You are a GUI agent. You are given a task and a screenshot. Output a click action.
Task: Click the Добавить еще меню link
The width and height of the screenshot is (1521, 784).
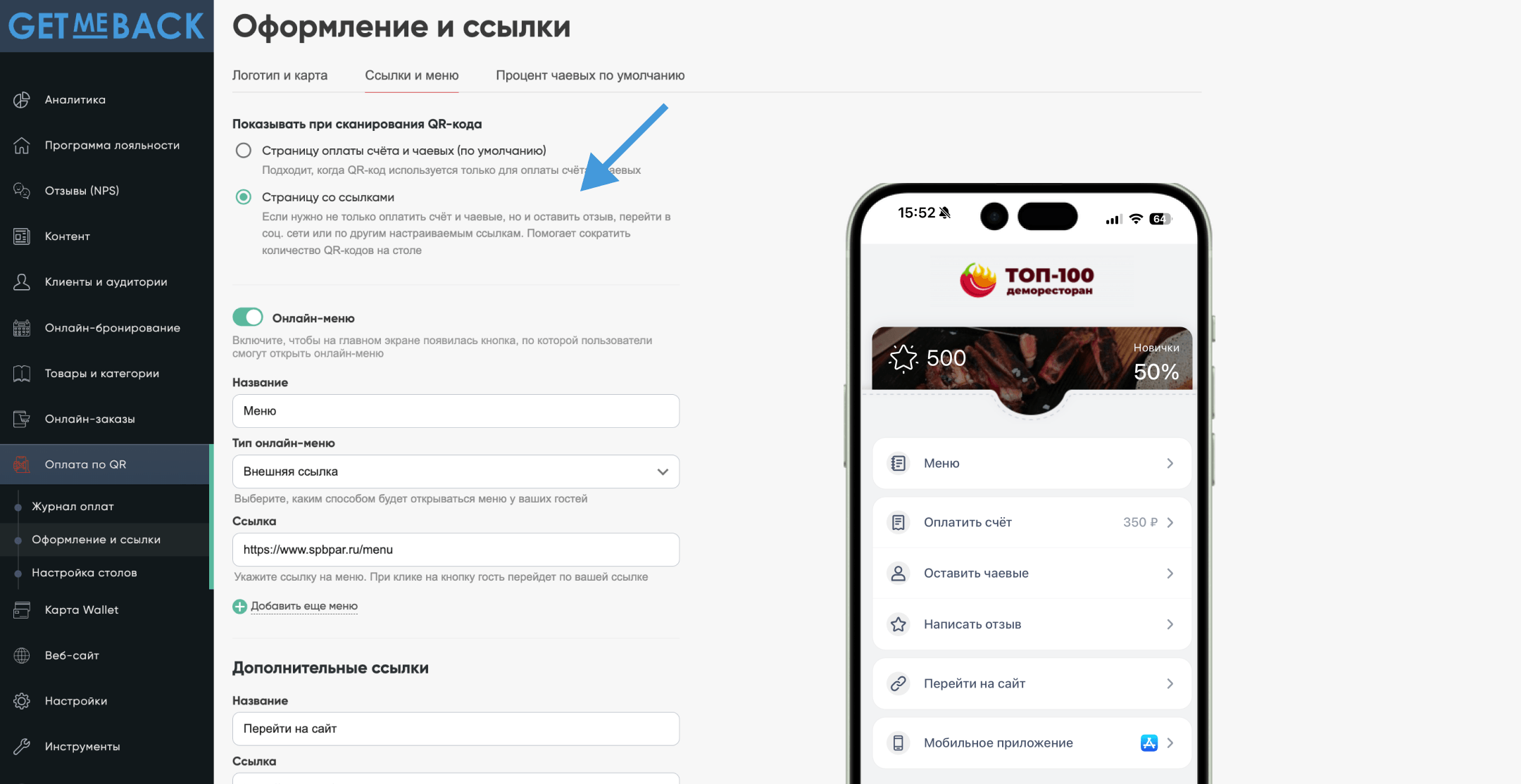[x=304, y=606]
